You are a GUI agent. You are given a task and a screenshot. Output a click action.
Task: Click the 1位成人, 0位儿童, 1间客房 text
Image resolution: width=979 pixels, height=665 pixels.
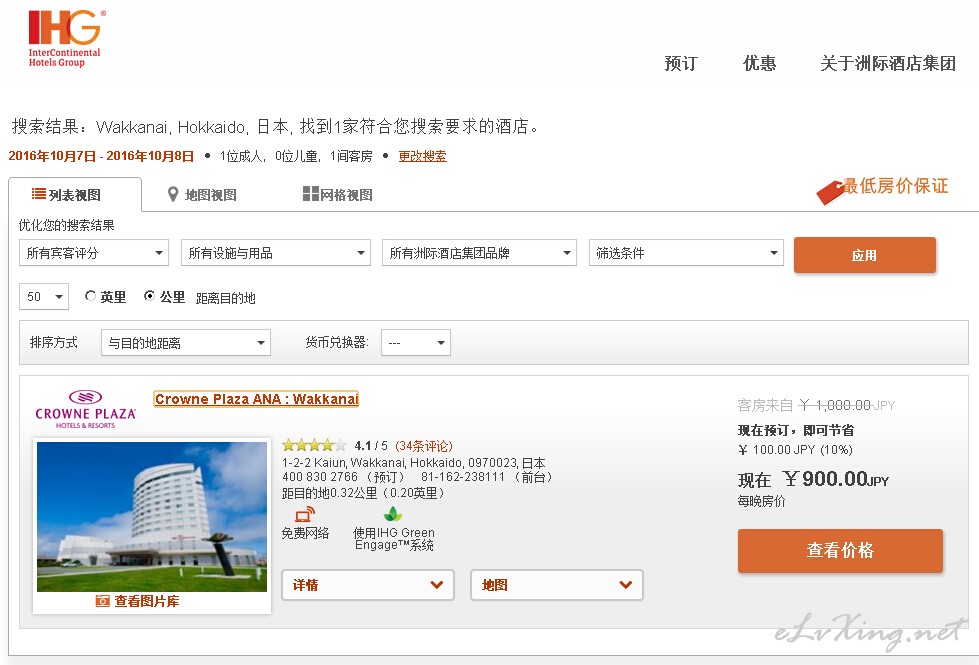coord(296,156)
